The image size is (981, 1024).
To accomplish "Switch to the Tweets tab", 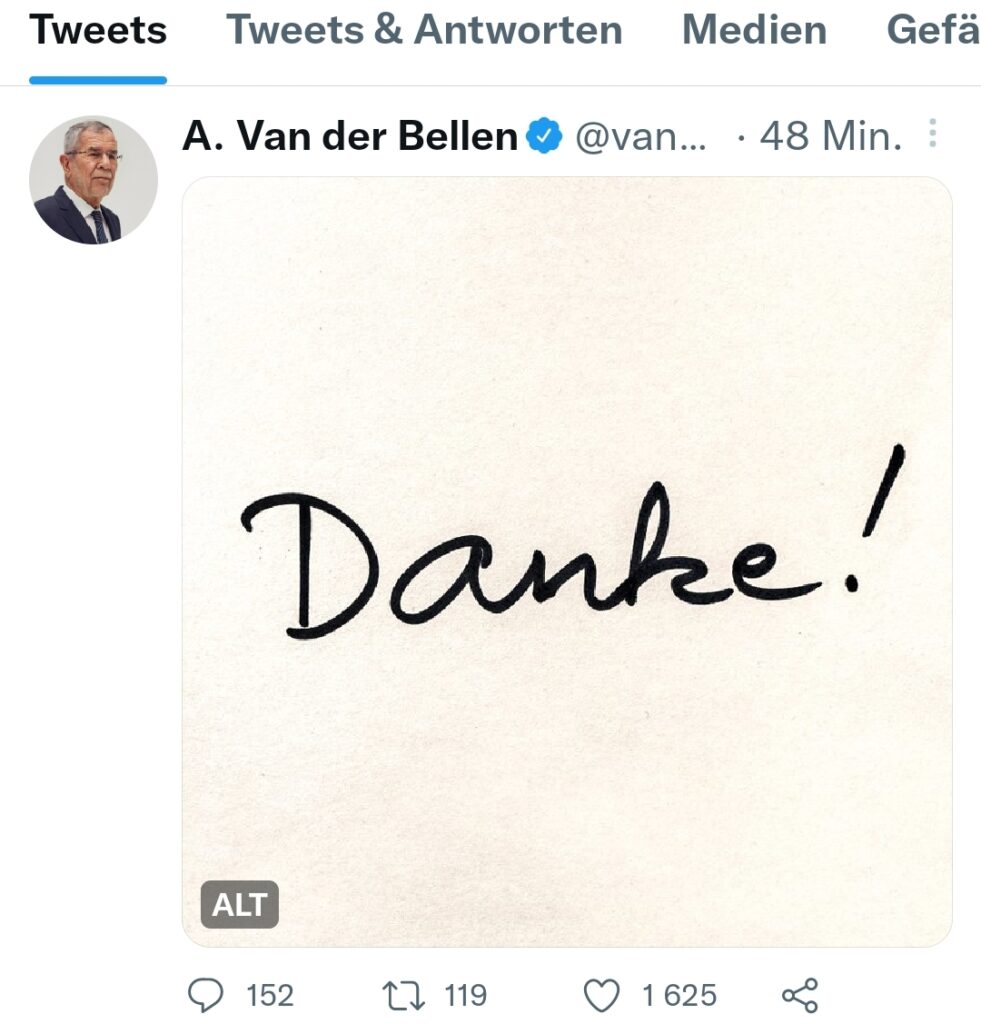I will point(98,31).
